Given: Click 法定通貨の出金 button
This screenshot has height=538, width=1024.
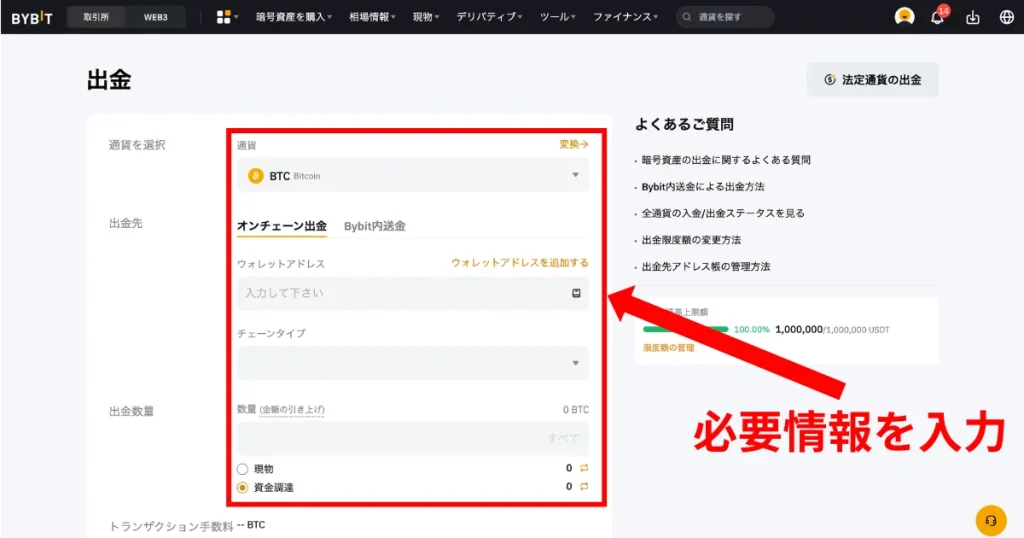Looking at the screenshot, I should (872, 80).
